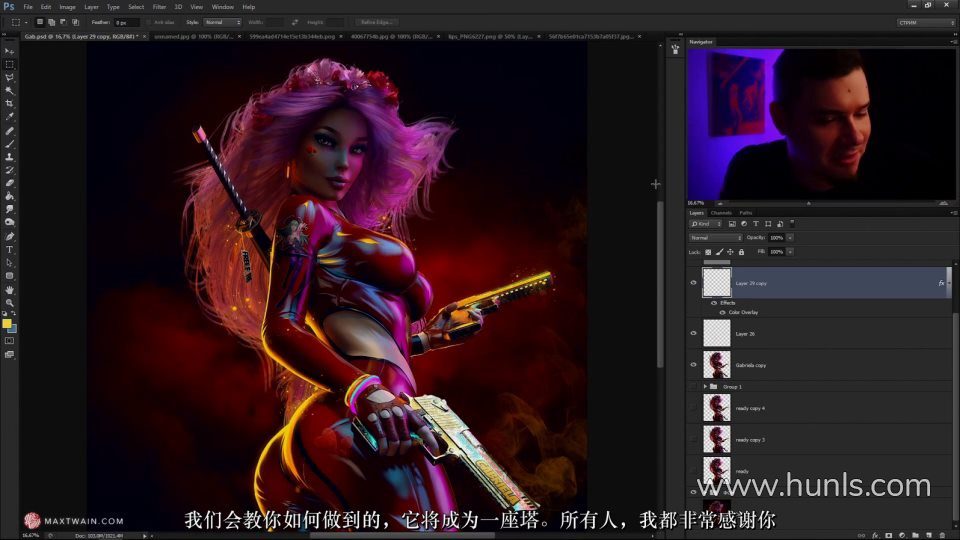
Task: Hide the Gabriela copy layer
Action: click(x=693, y=365)
